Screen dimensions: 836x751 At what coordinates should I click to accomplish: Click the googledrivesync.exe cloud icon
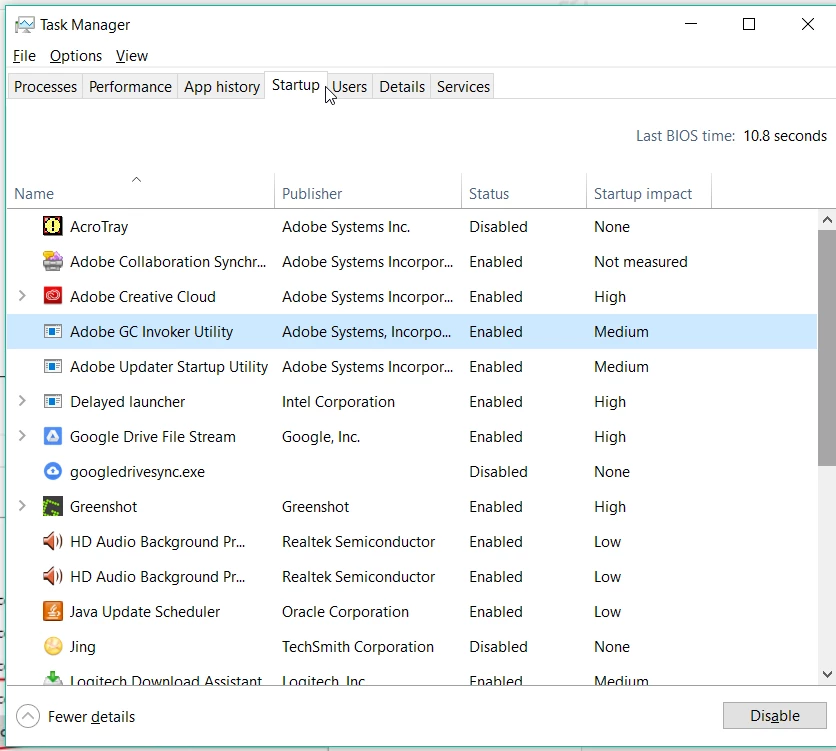coord(52,471)
